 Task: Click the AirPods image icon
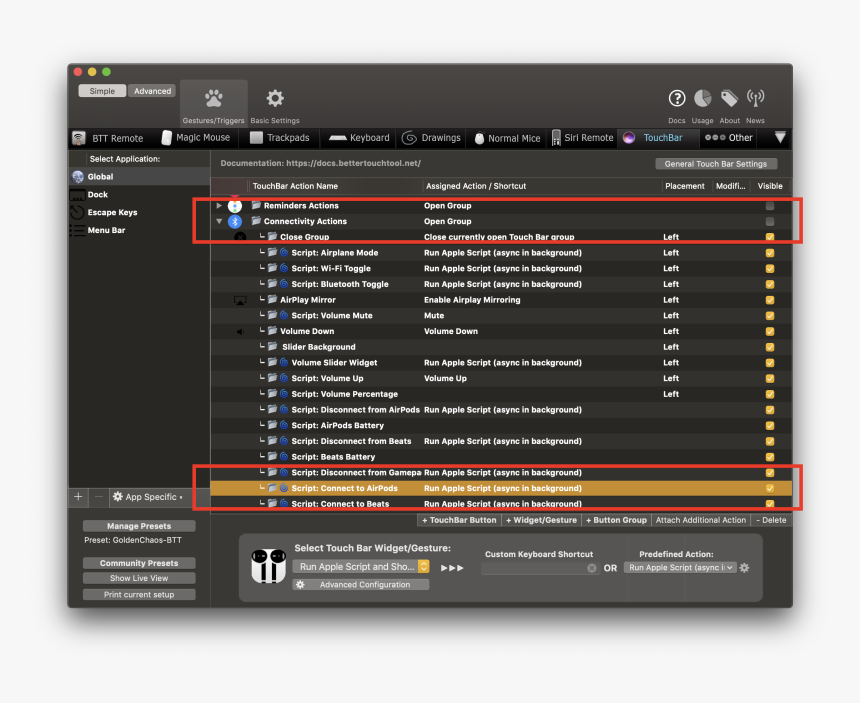click(x=269, y=566)
